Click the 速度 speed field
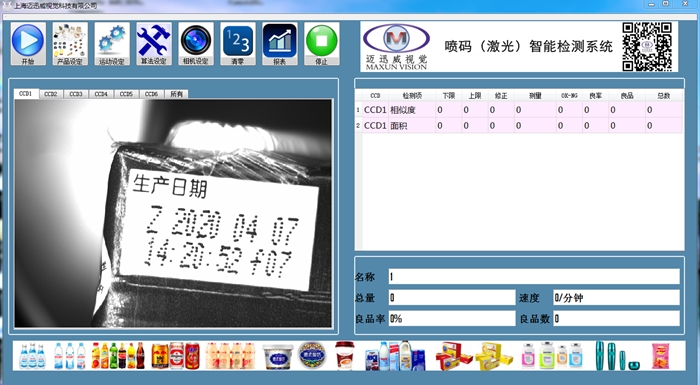 (x=616, y=297)
